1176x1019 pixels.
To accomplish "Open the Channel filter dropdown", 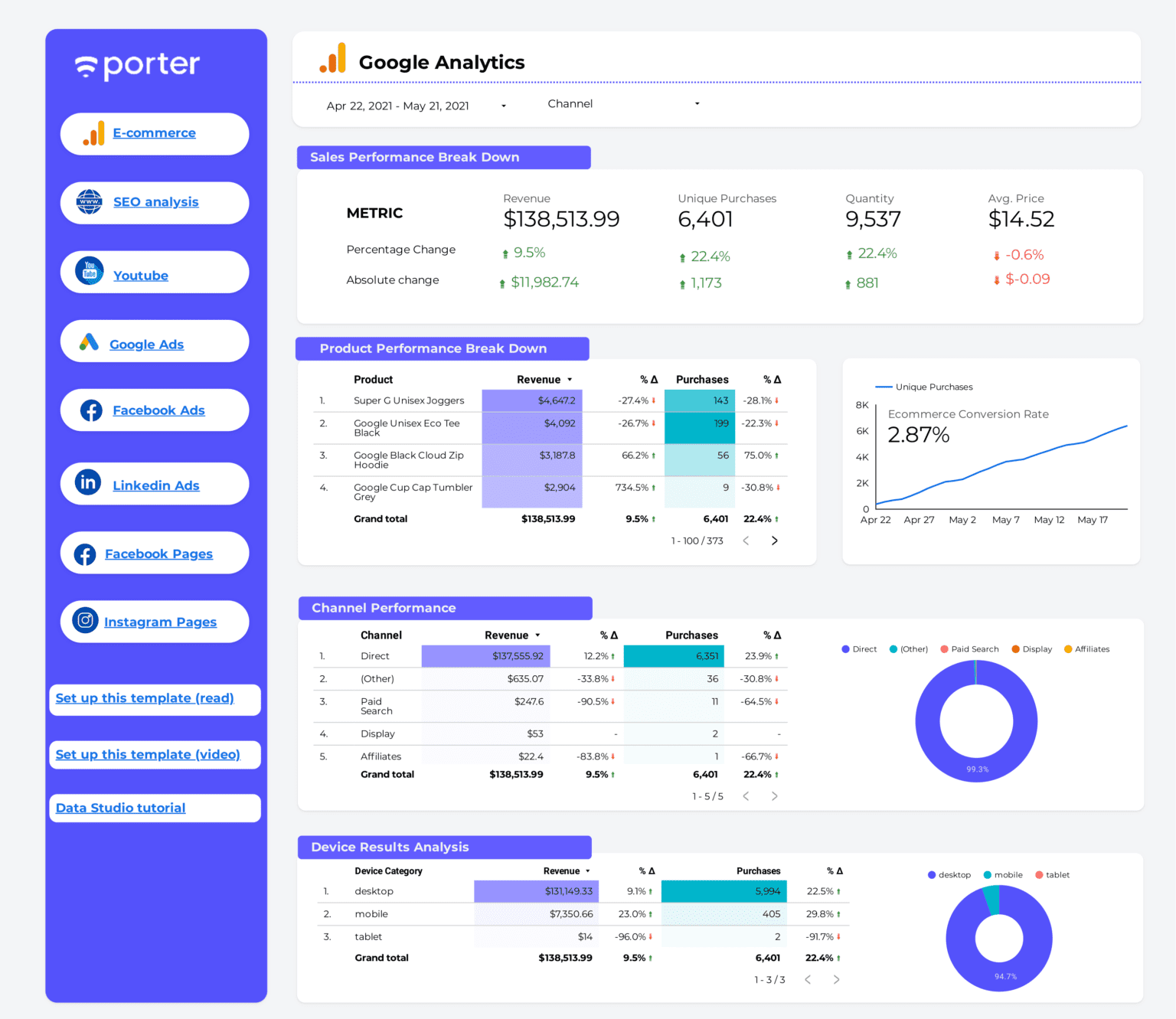I will point(620,103).
